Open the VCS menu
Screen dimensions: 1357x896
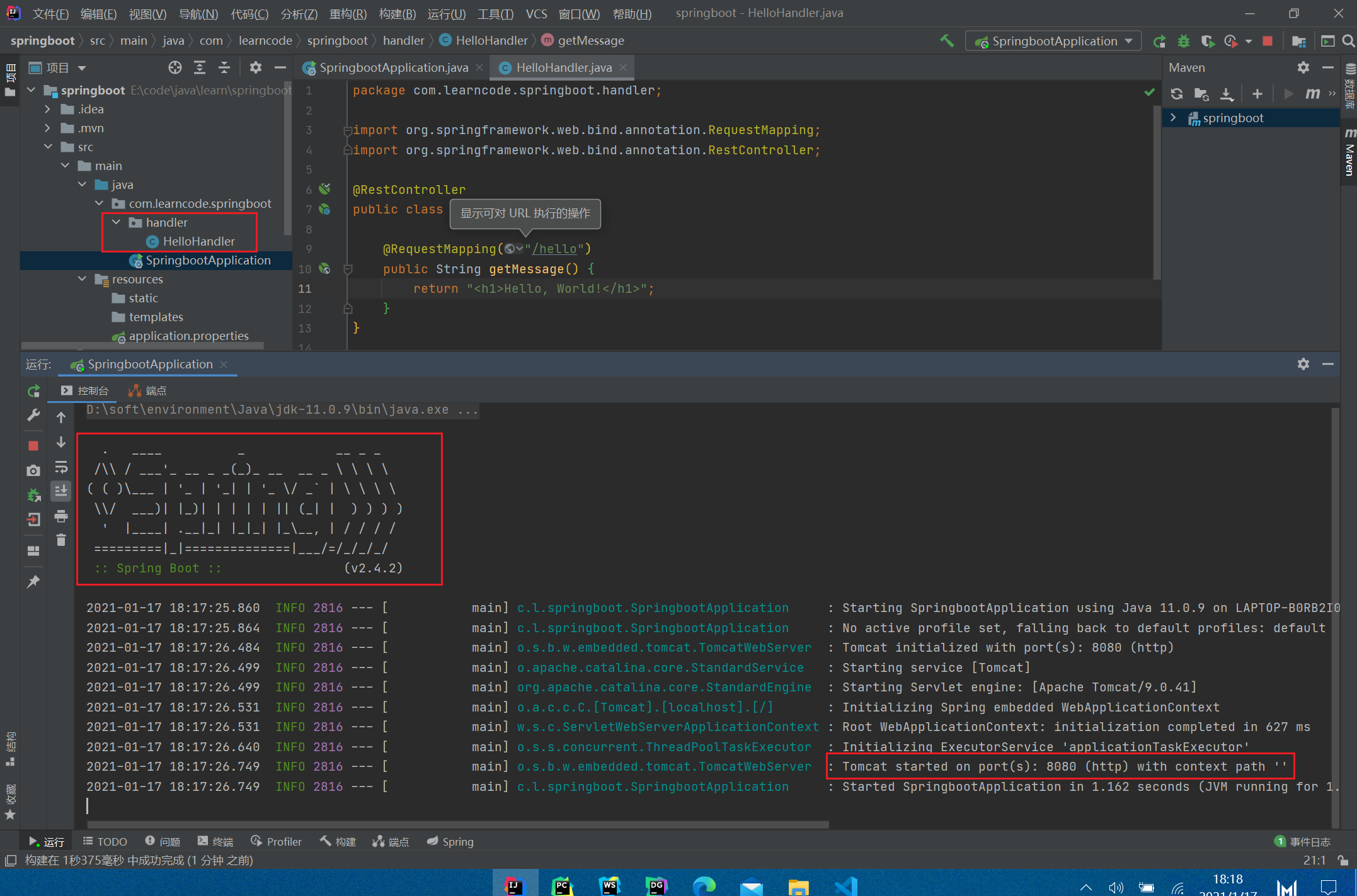536,13
